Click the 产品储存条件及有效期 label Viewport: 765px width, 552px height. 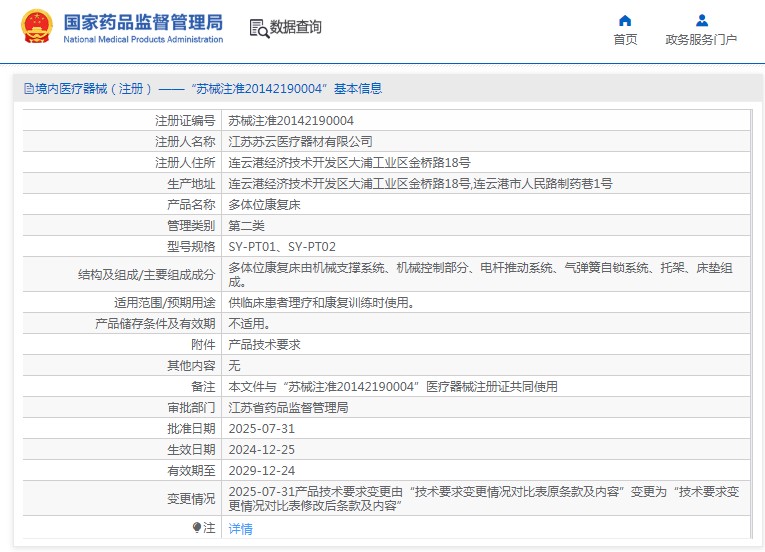pyautogui.click(x=155, y=324)
